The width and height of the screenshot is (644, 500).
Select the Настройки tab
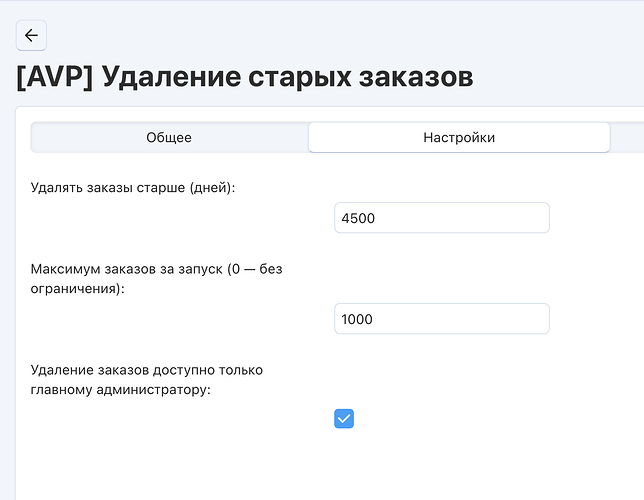pyautogui.click(x=459, y=137)
